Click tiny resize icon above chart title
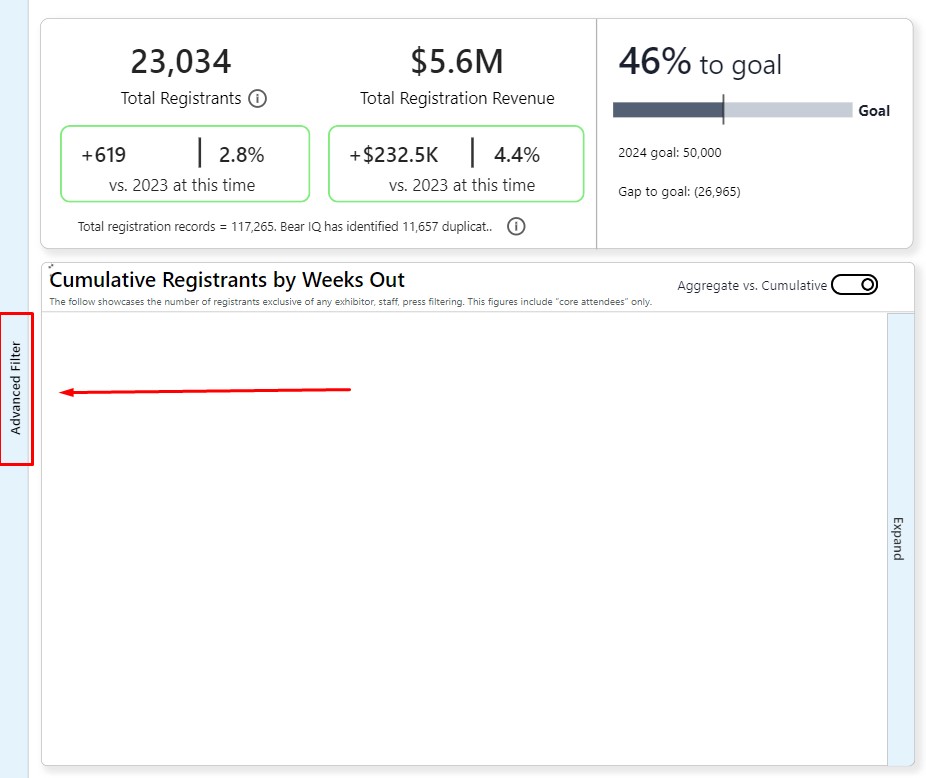This screenshot has height=778, width=926. click(50, 267)
